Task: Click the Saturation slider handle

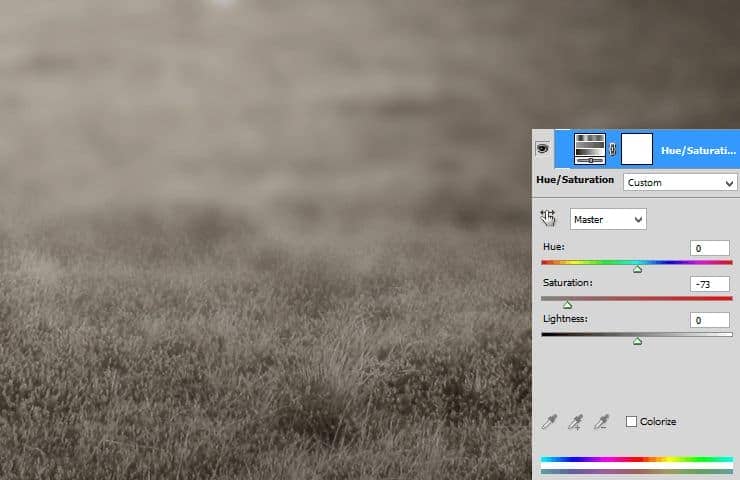Action: click(567, 305)
